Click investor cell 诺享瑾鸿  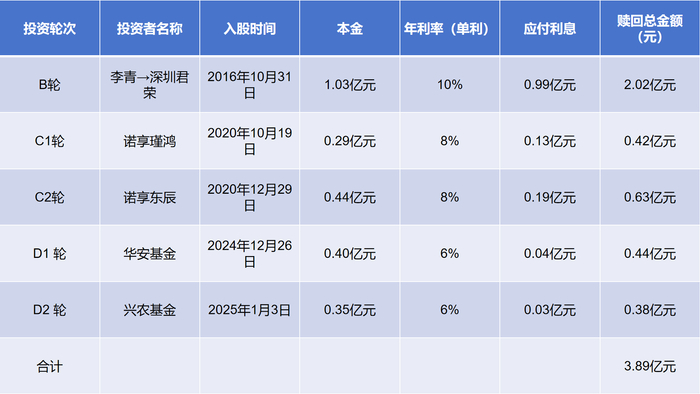(150, 141)
